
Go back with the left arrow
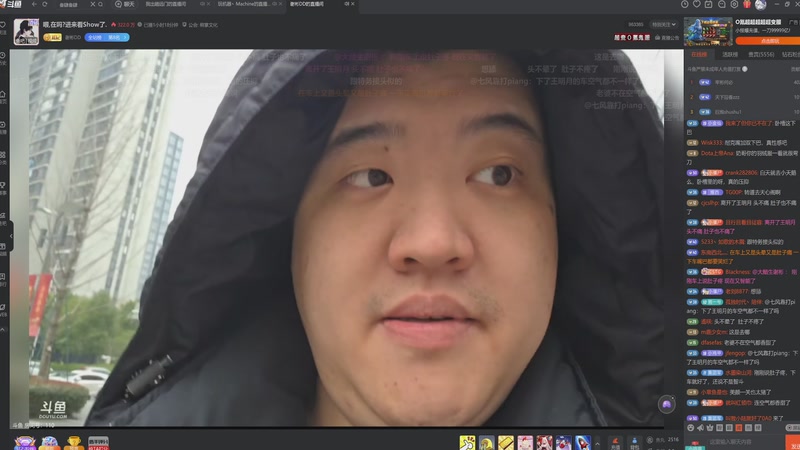pyautogui.click(x=34, y=4)
